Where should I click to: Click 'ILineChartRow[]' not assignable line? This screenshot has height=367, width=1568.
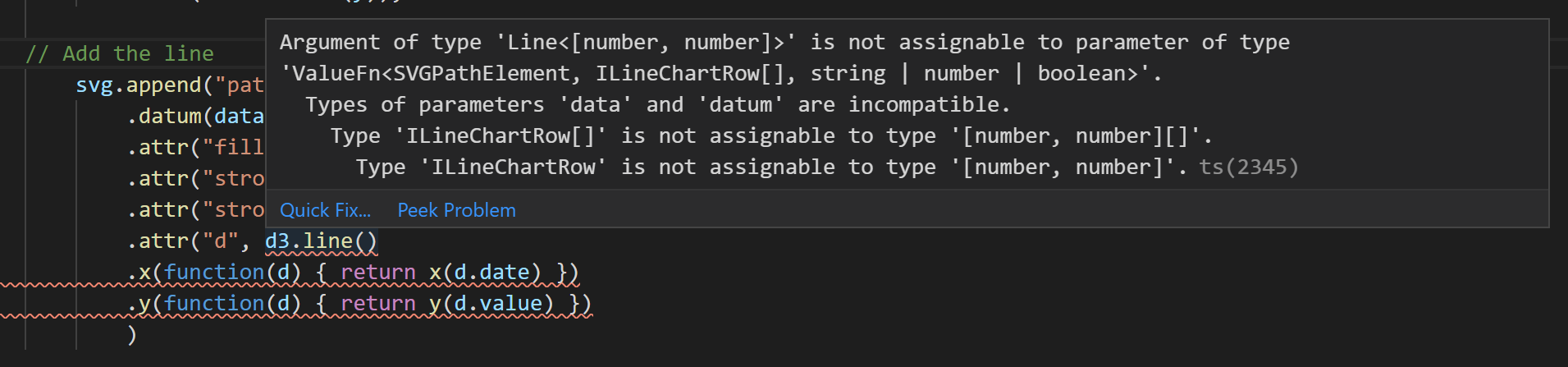[x=771, y=136]
